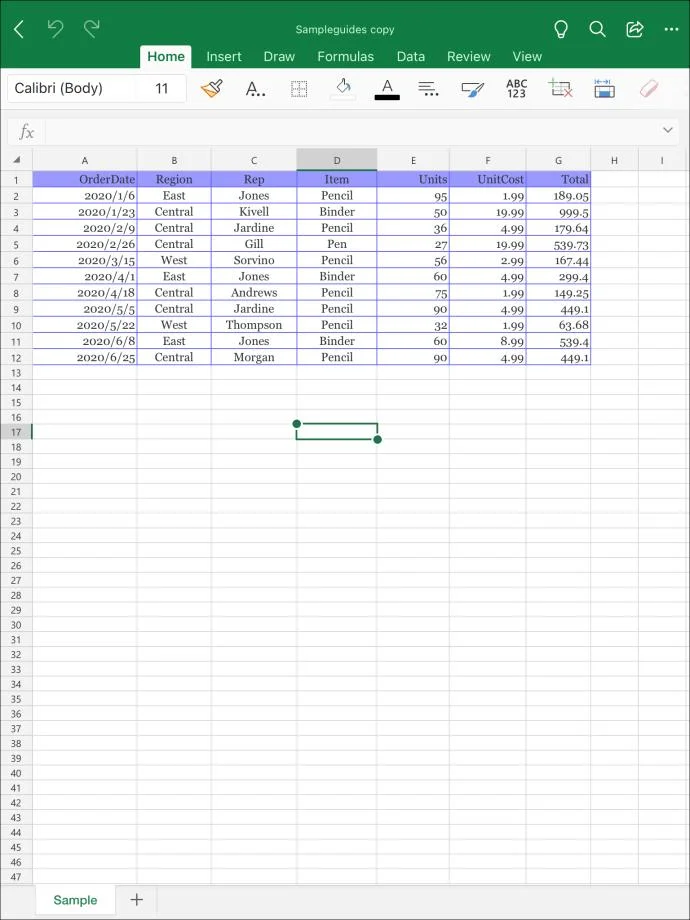Switch to the Formulas tab
The width and height of the screenshot is (690, 920).
coord(346,57)
